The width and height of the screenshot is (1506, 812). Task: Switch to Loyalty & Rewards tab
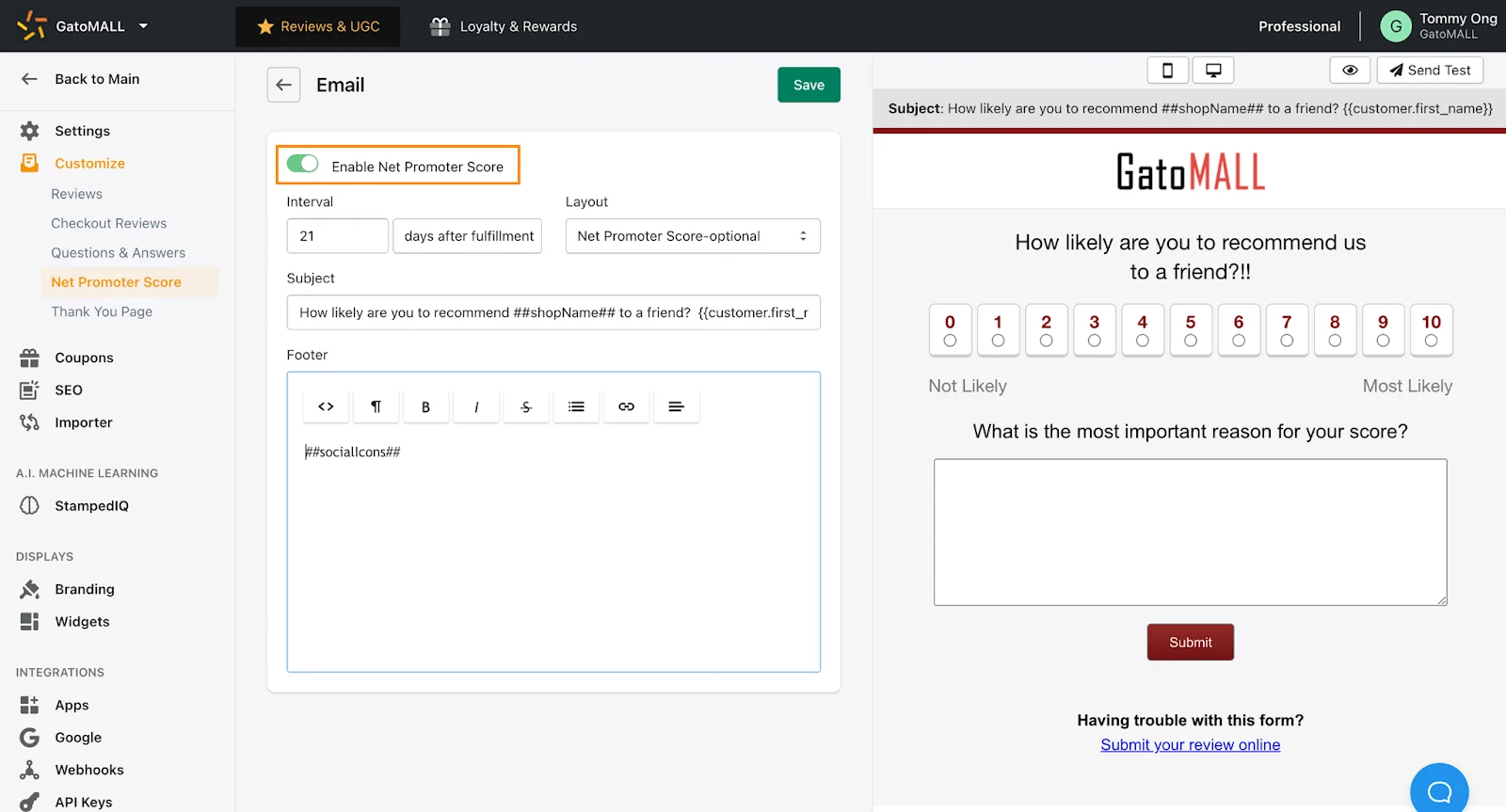tap(504, 26)
